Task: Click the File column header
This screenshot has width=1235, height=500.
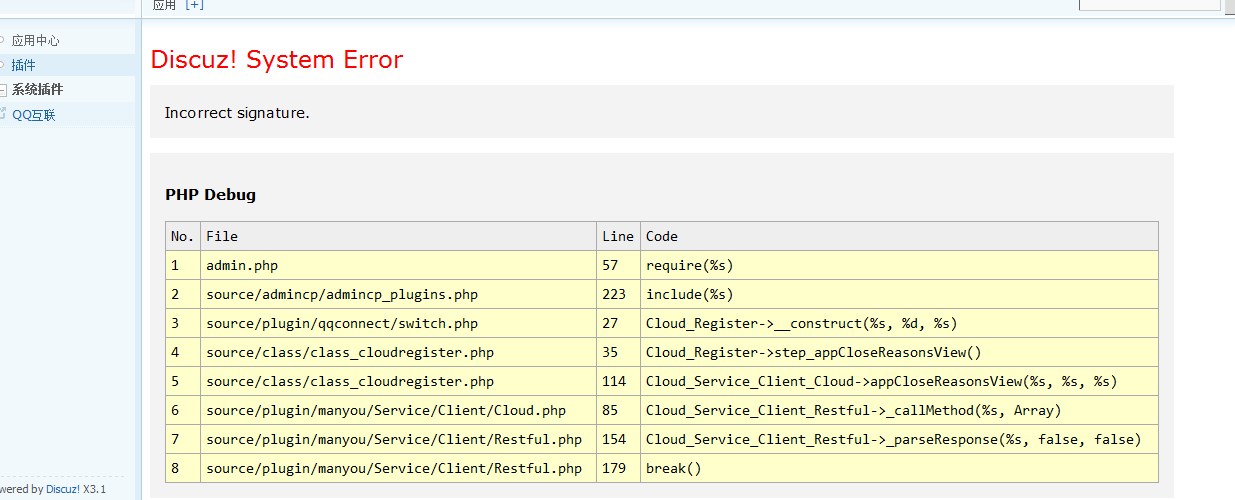Action: [222, 236]
